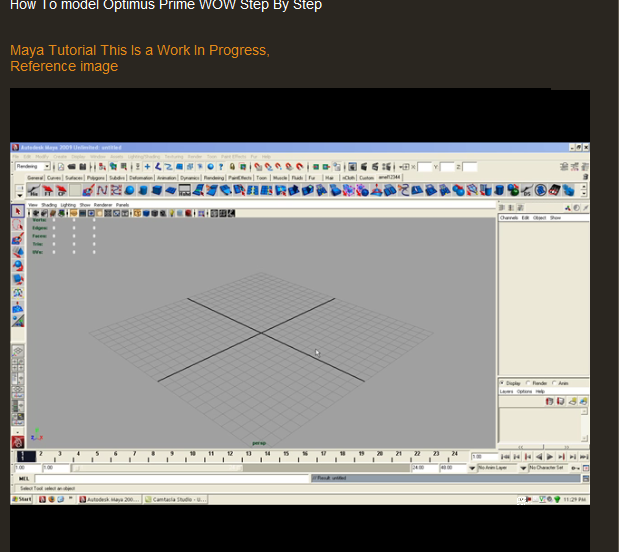Switch to the Dynamics shelf tab
619x552 pixels.
189,178
